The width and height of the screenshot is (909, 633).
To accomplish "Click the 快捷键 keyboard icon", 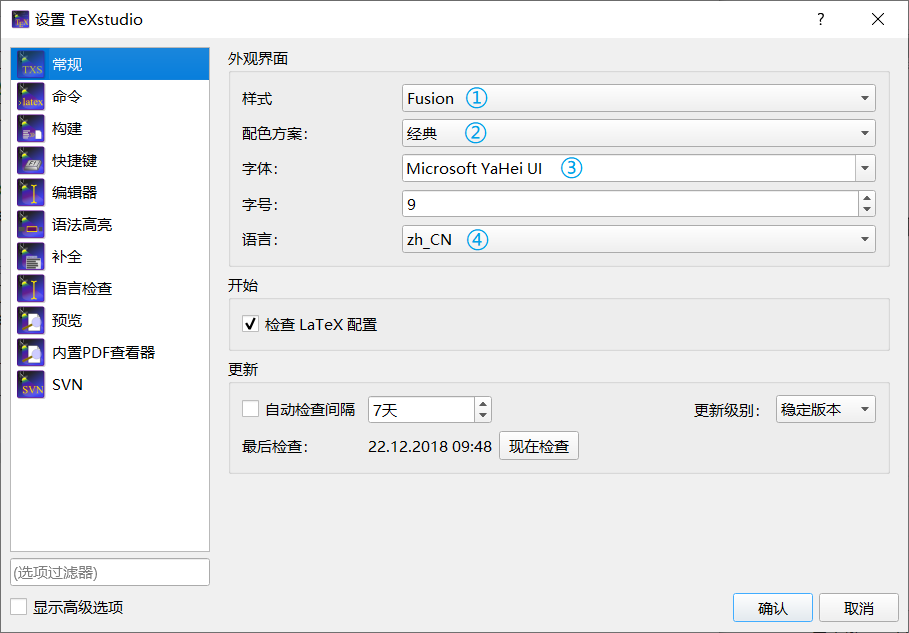I will pyautogui.click(x=31, y=161).
